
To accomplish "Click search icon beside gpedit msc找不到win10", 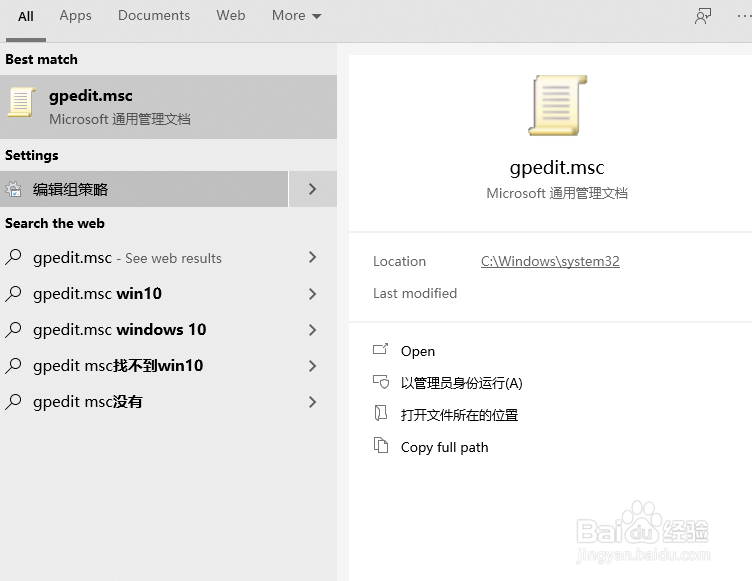I will coord(13,366).
